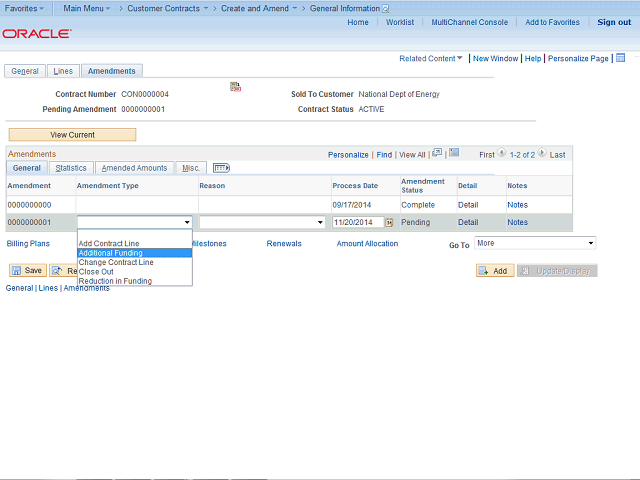Click the View Current button
Viewport: 640px width, 480px height.
[72, 135]
